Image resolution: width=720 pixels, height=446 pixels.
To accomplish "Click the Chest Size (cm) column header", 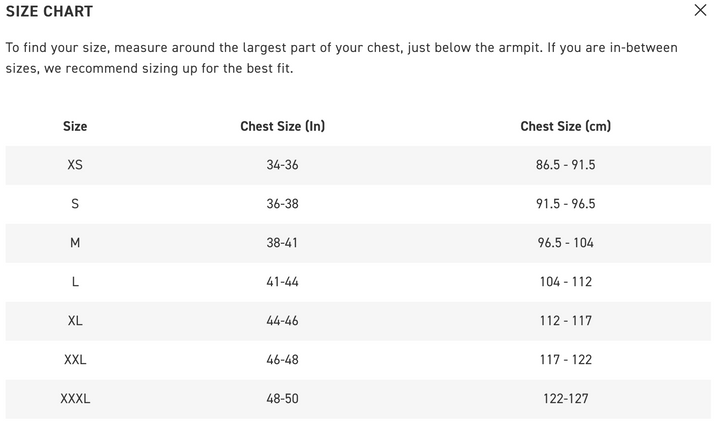I will click(x=565, y=126).
